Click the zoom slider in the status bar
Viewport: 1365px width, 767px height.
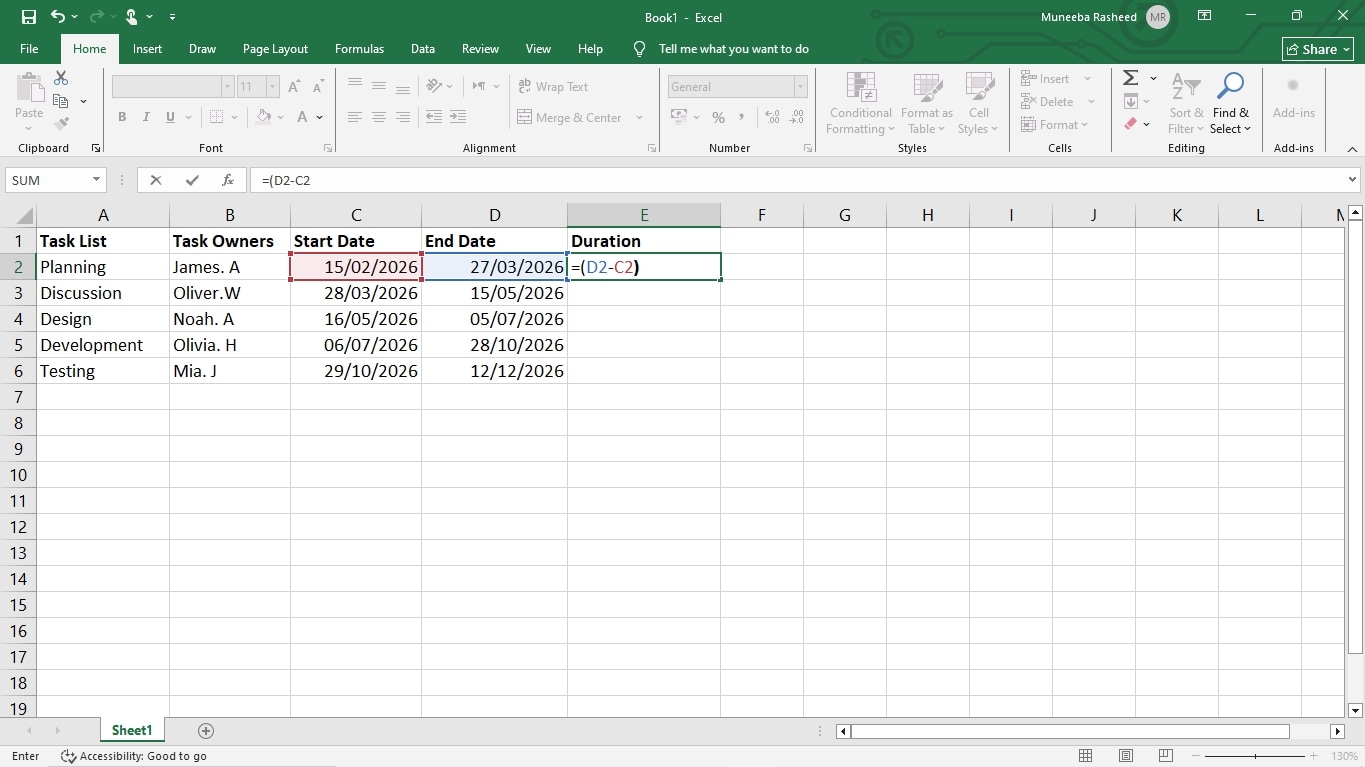point(1255,756)
